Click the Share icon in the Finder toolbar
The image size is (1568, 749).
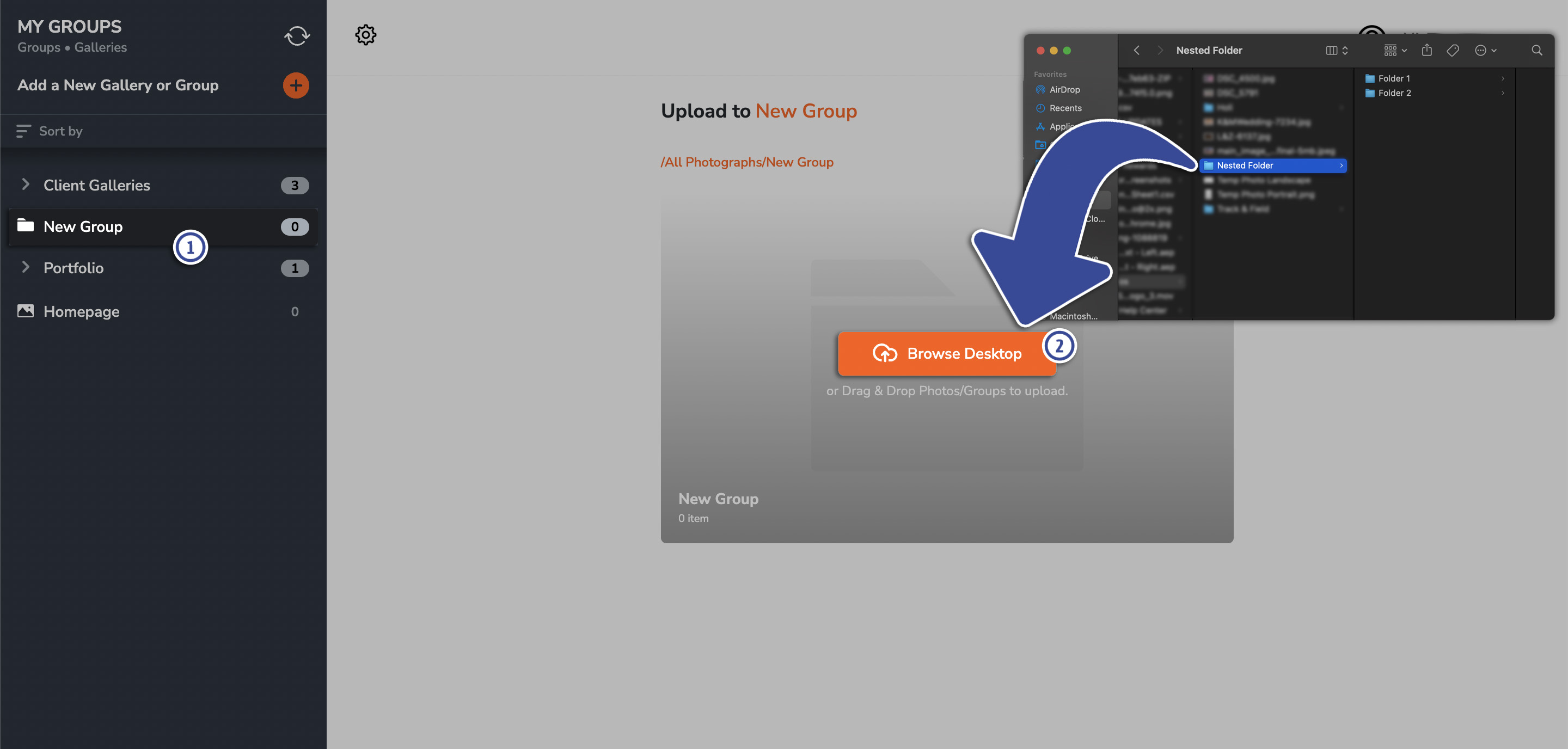tap(1426, 51)
